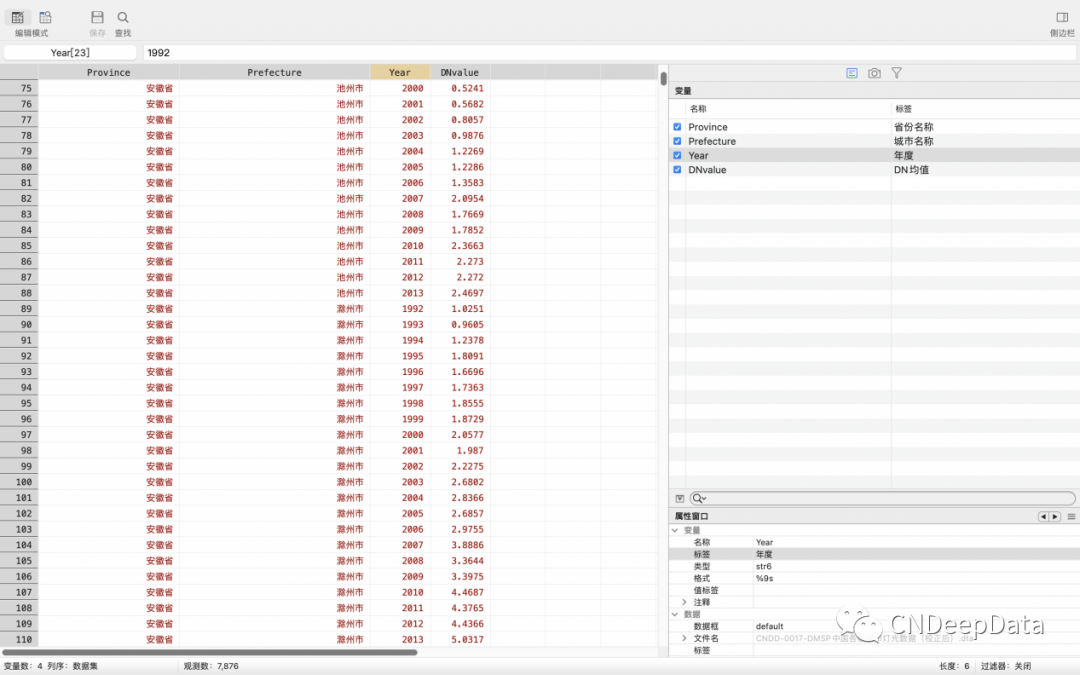Click the 保存 save icon
1080x675 pixels.
pos(97,17)
